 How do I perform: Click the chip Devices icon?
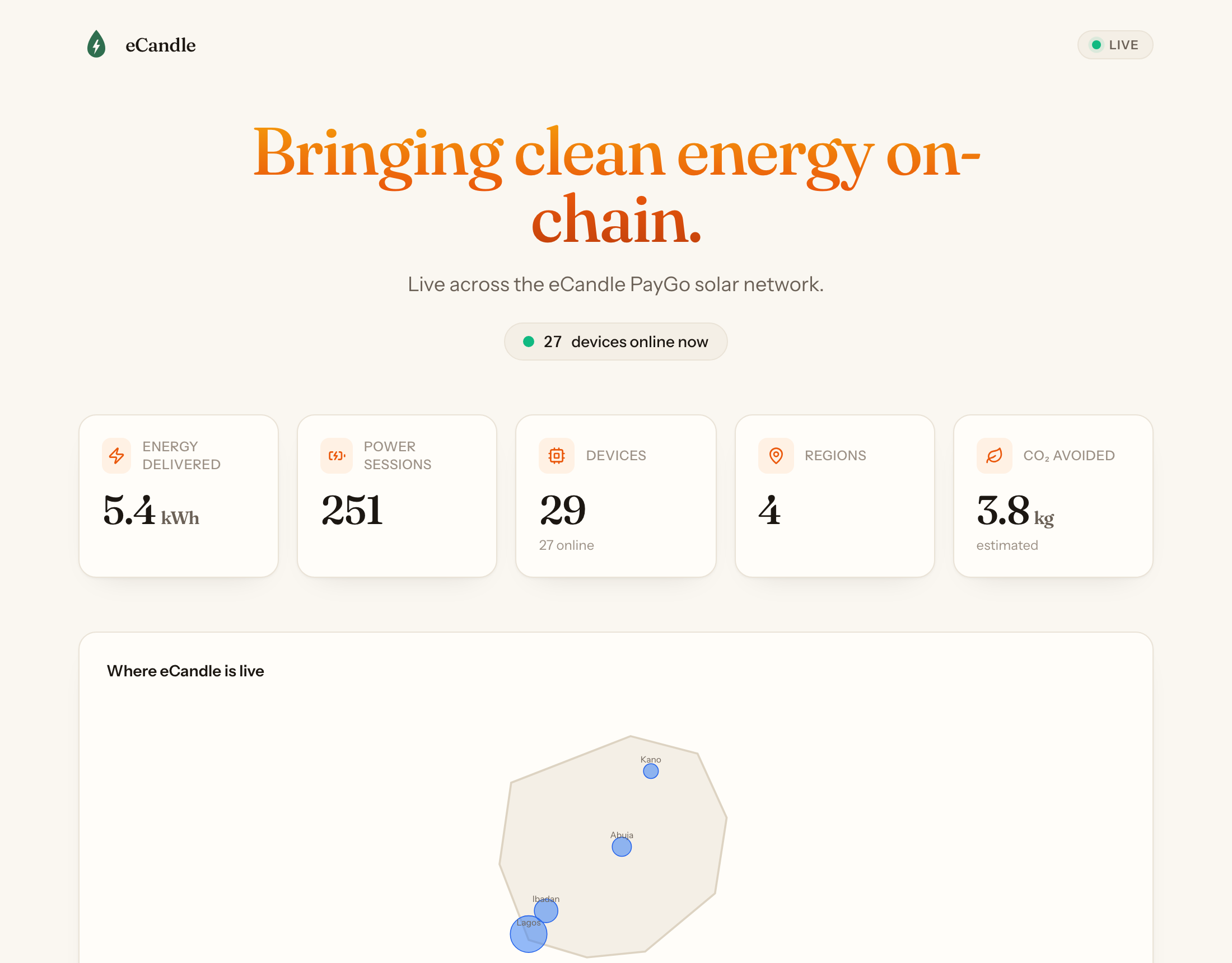pyautogui.click(x=556, y=455)
